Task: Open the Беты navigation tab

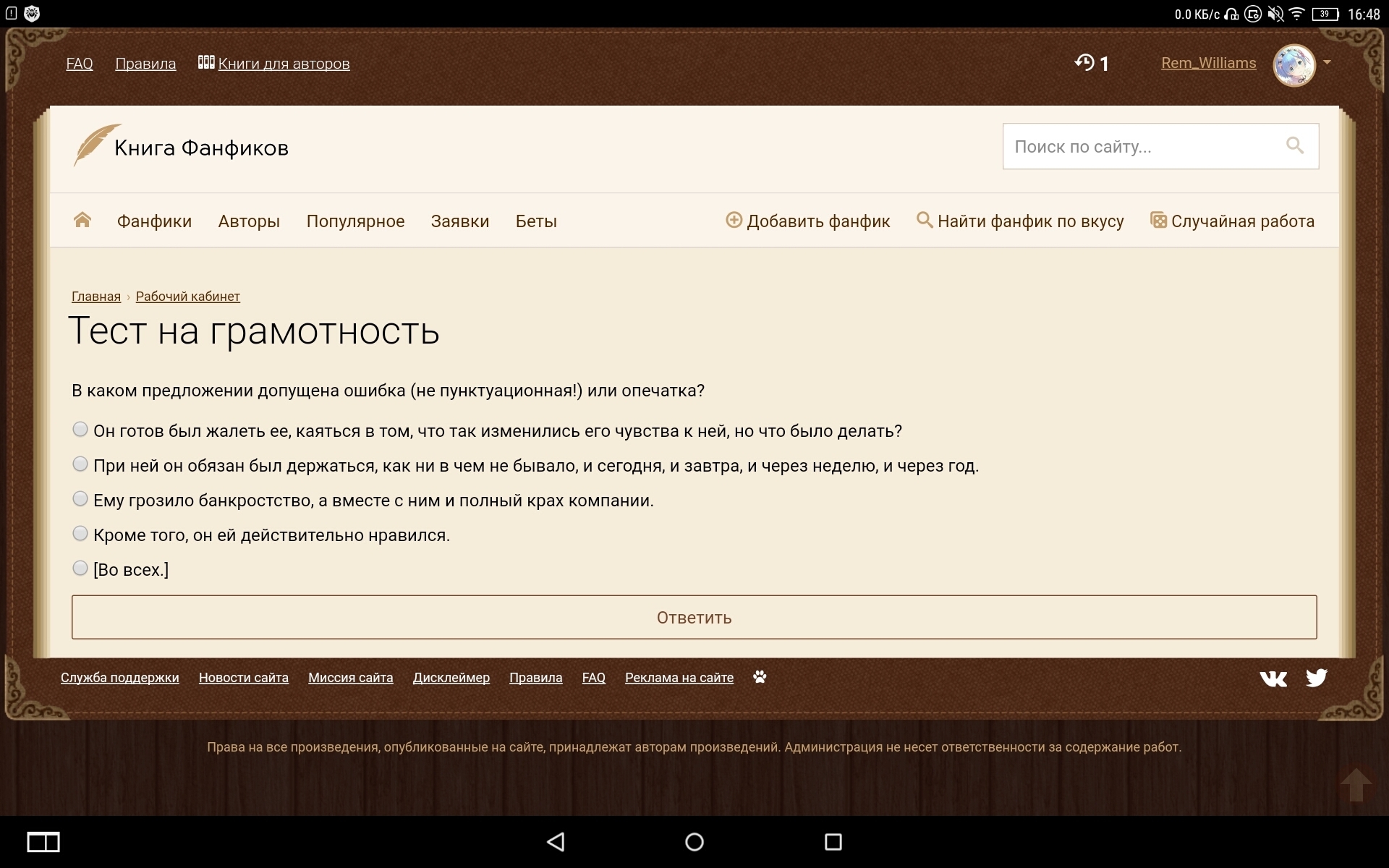Action: [535, 221]
